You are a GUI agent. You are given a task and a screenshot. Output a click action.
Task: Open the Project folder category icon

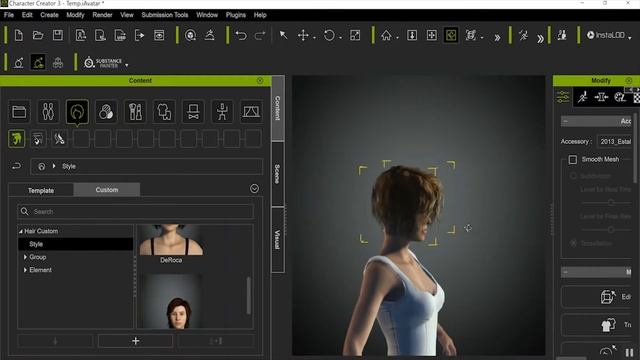19,111
